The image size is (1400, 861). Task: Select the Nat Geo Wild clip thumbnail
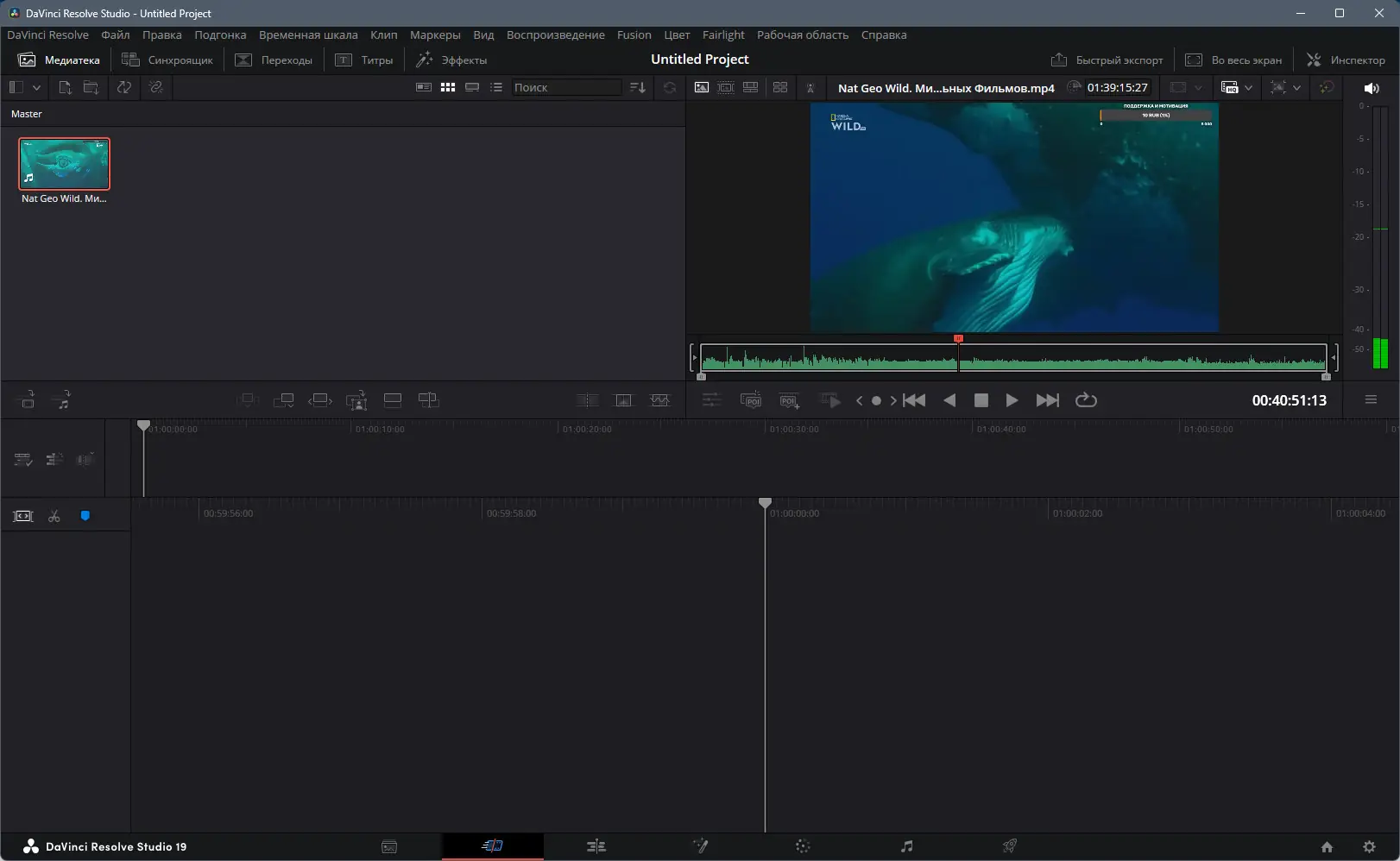click(65, 164)
